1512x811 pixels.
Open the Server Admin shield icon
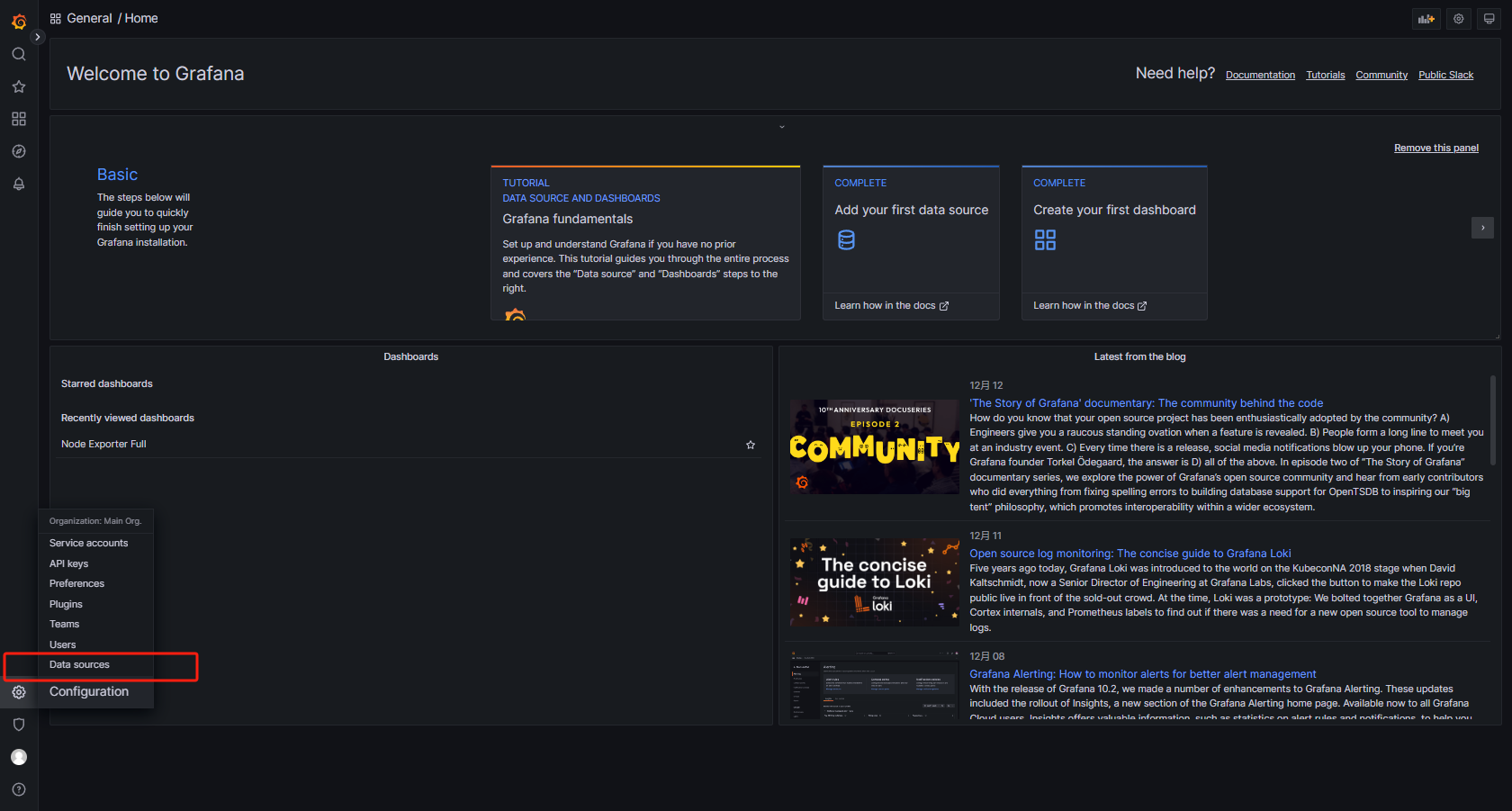tap(19, 725)
